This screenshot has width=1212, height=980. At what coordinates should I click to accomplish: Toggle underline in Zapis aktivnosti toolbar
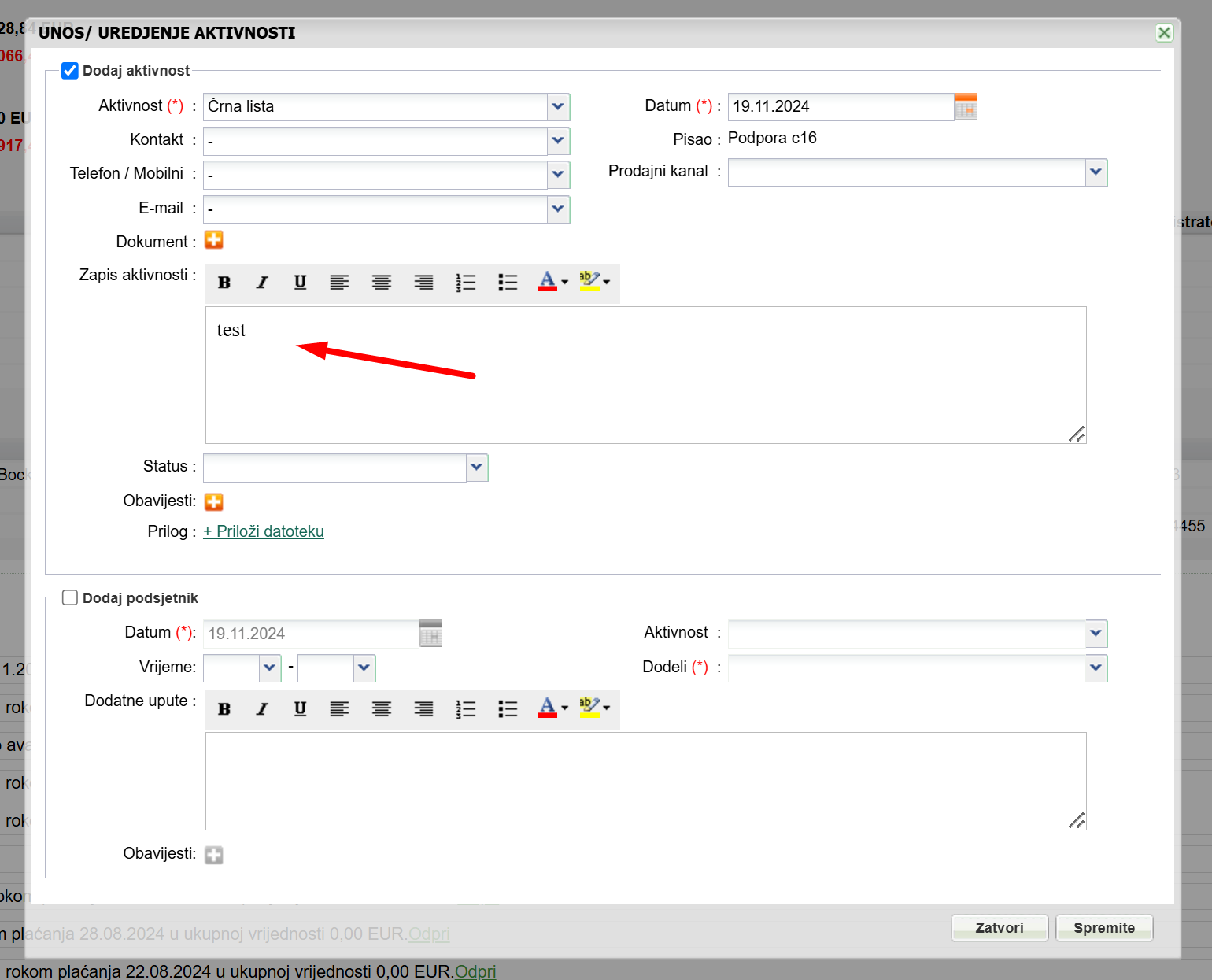click(300, 283)
